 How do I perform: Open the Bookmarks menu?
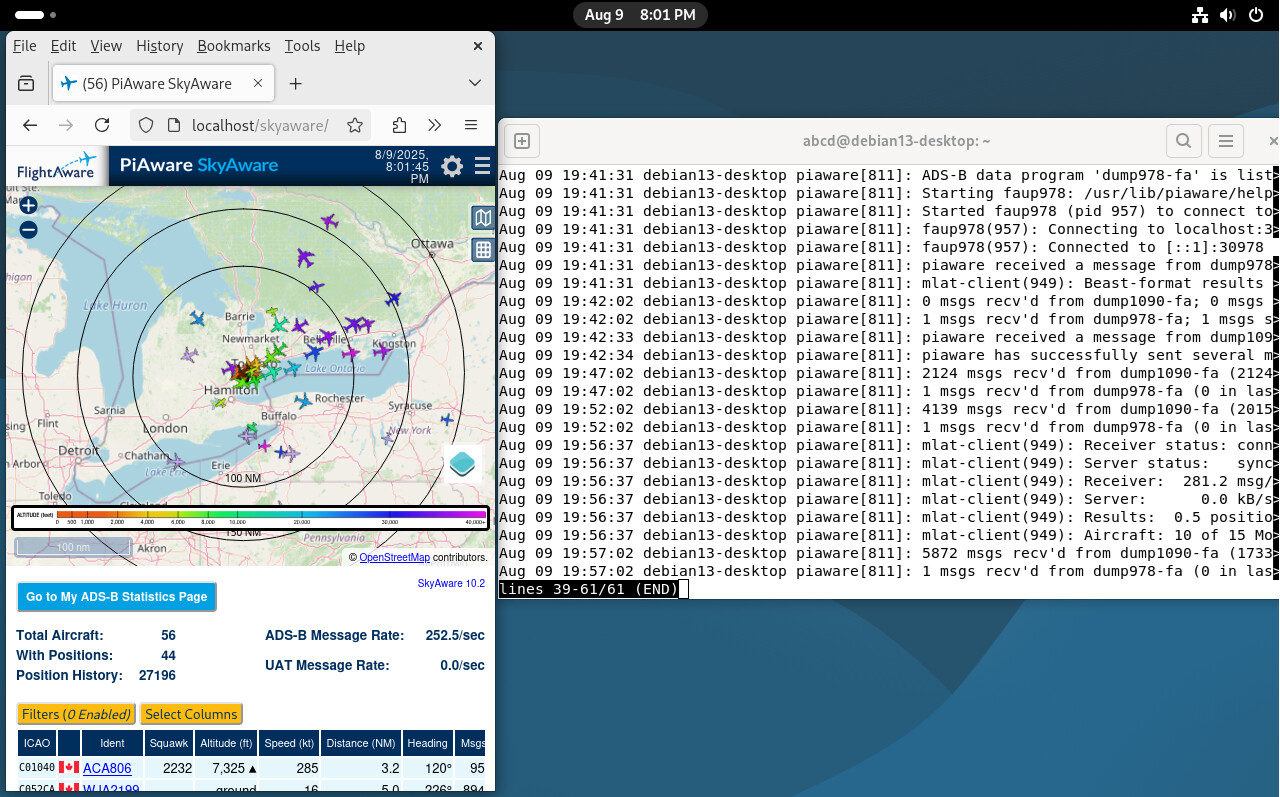pos(233,46)
